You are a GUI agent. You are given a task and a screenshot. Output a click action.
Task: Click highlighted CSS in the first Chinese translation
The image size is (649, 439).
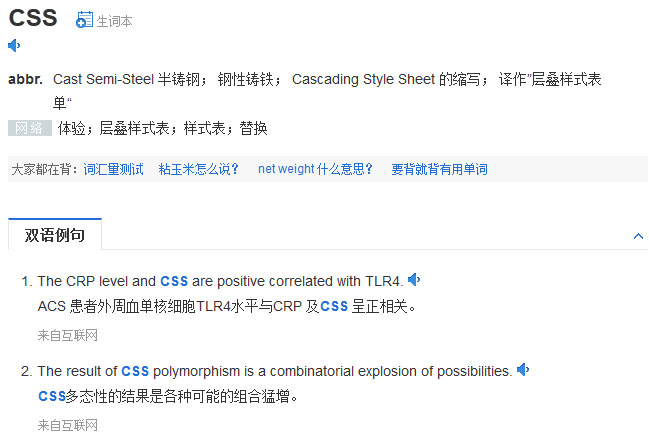334,306
